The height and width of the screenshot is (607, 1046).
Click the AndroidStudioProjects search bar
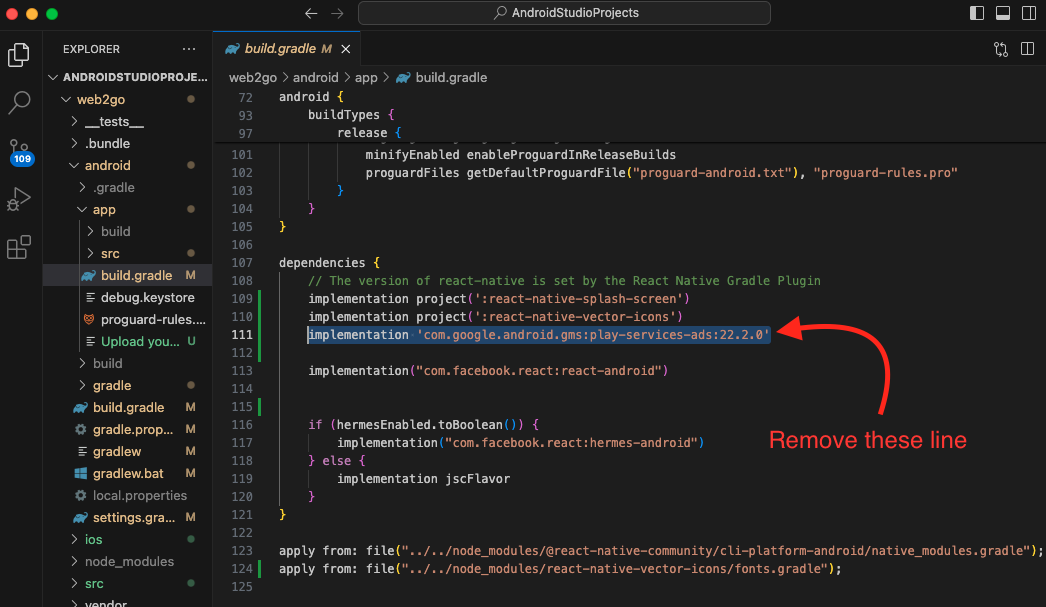565,13
